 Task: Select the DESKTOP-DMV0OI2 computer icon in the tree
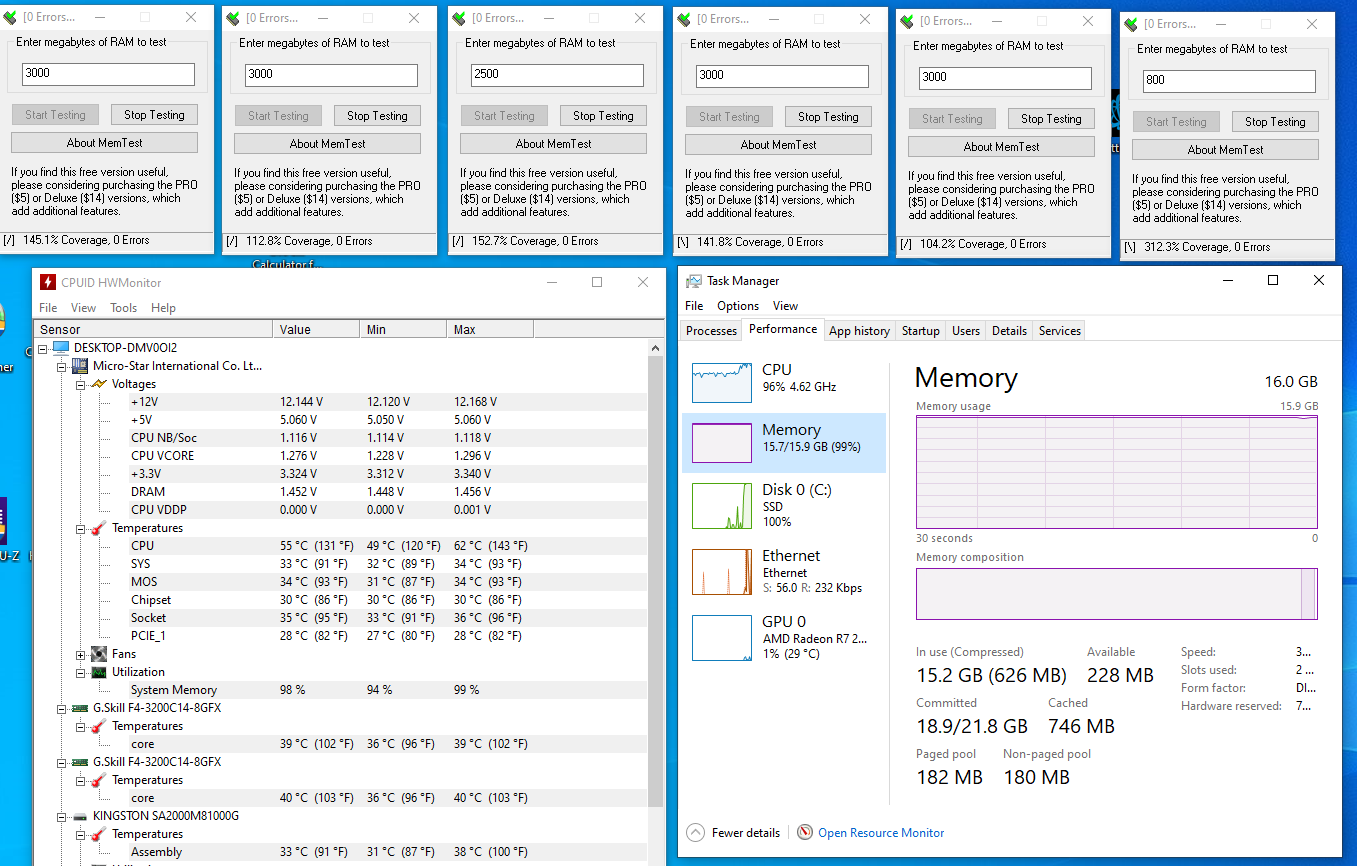(x=61, y=348)
